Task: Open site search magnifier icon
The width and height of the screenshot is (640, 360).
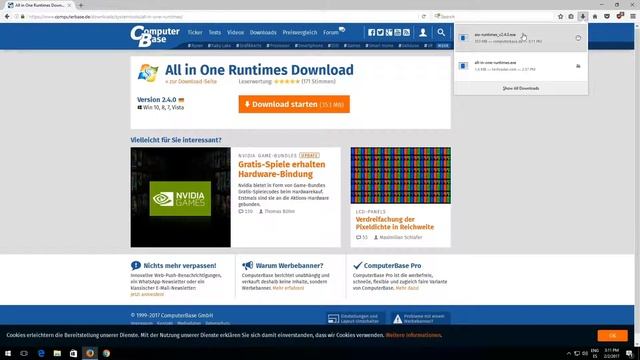Action: [x=441, y=32]
